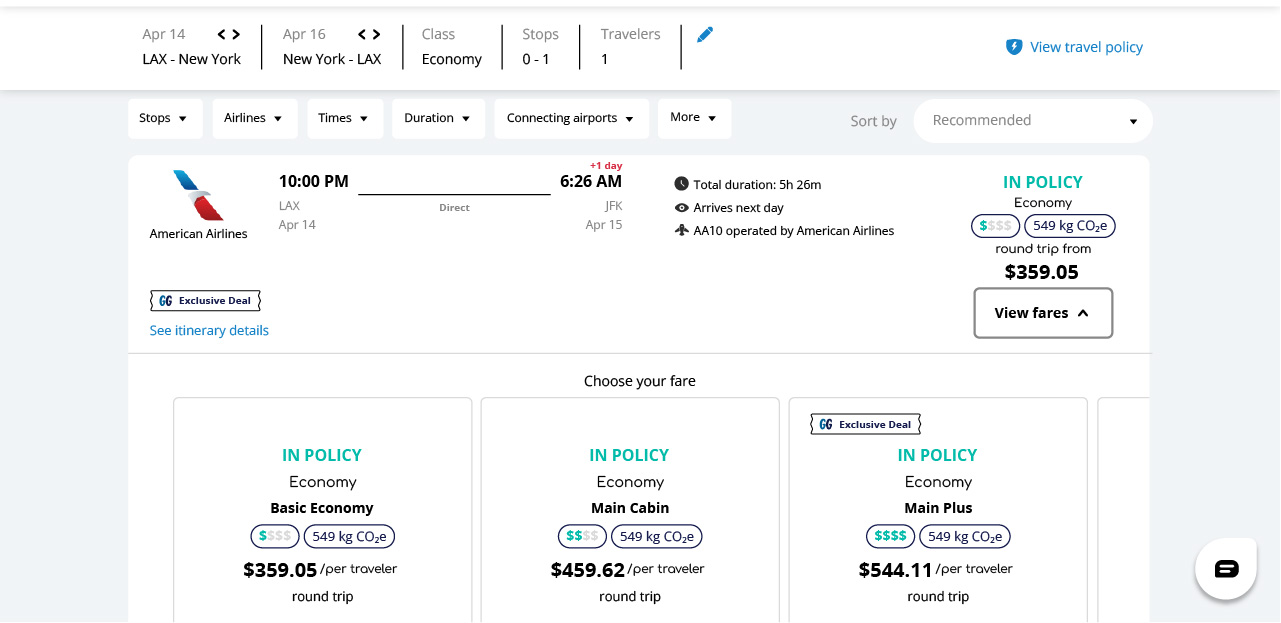The height and width of the screenshot is (623, 1281).
Task: Collapse fares with View fares button
Action: pyautogui.click(x=1042, y=313)
